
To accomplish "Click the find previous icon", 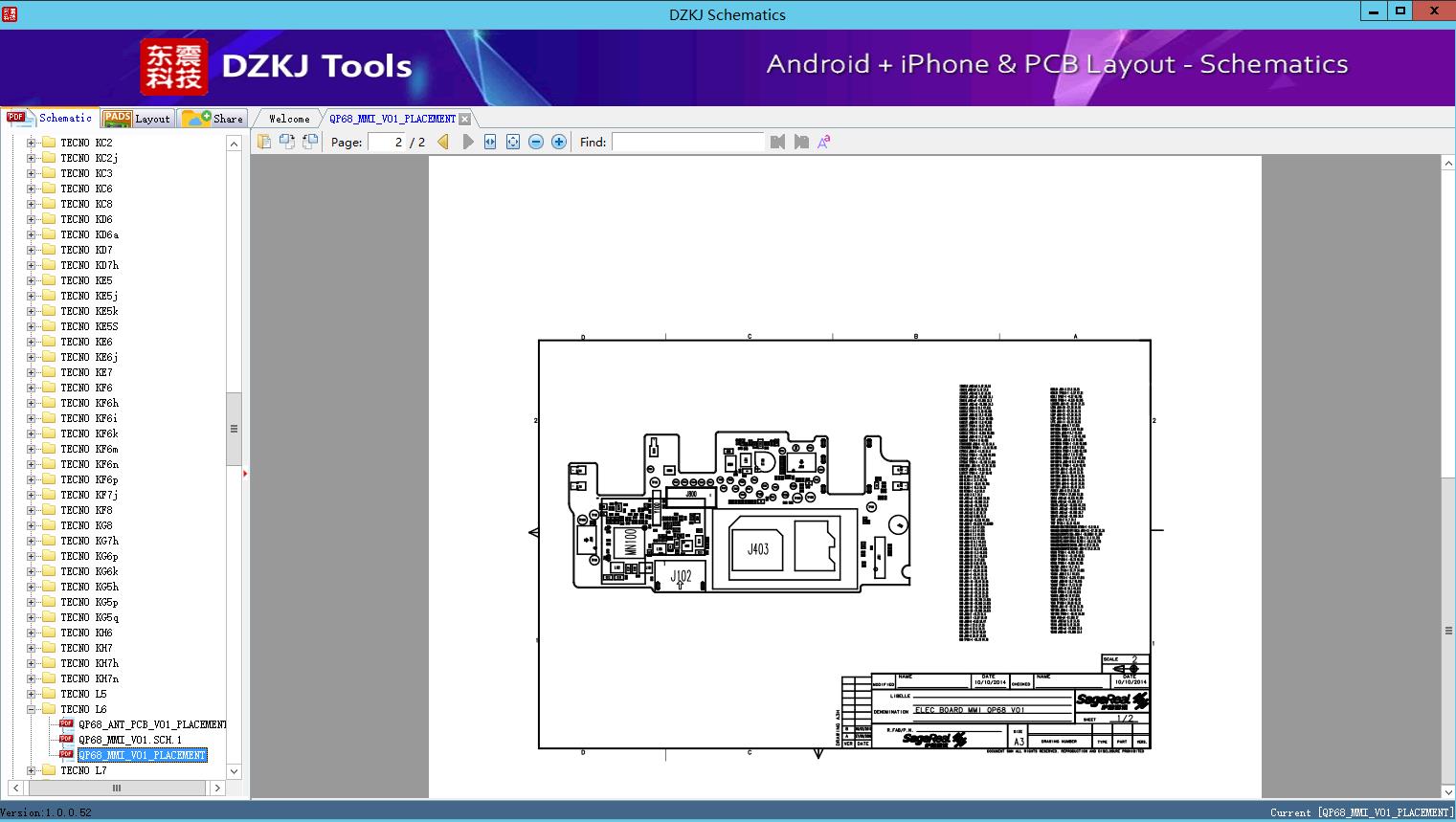I will [777, 142].
